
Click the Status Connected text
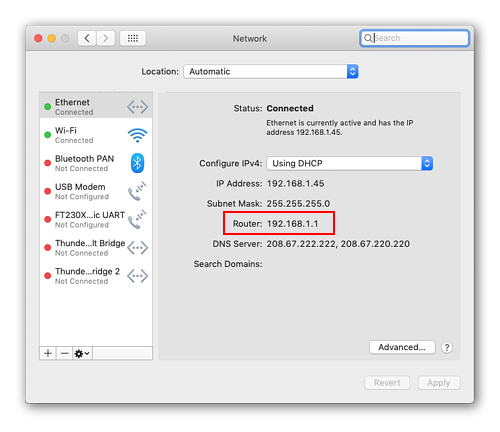pos(290,108)
